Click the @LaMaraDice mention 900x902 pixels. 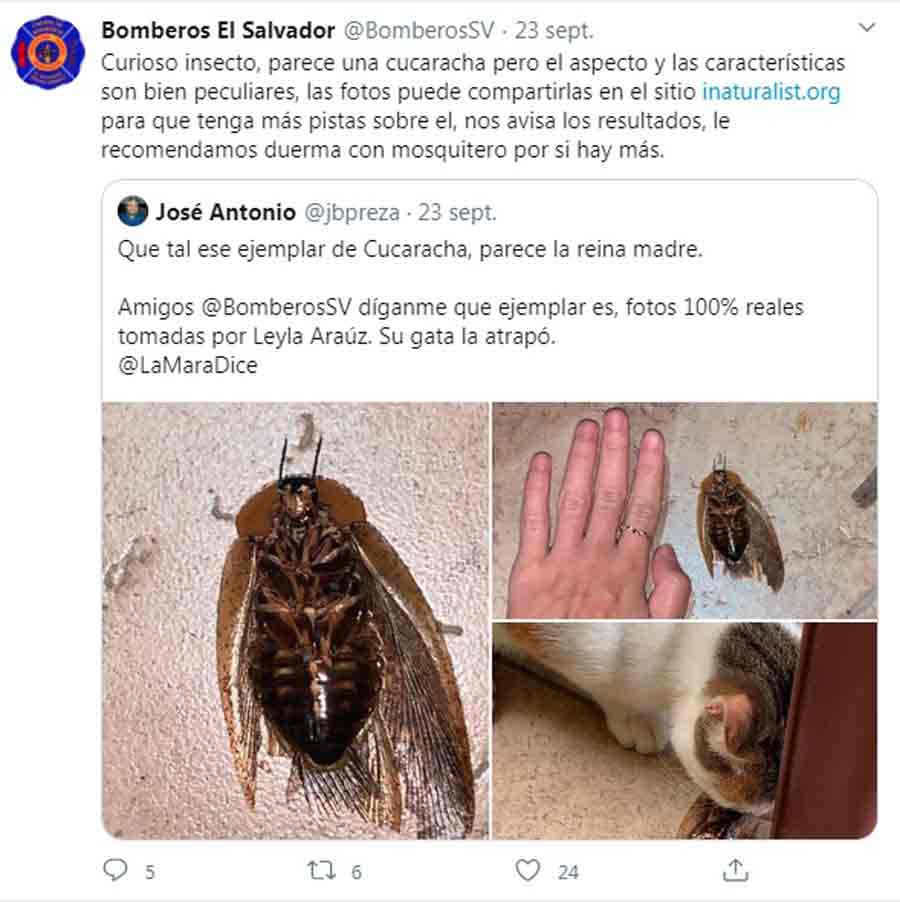[x=187, y=365]
